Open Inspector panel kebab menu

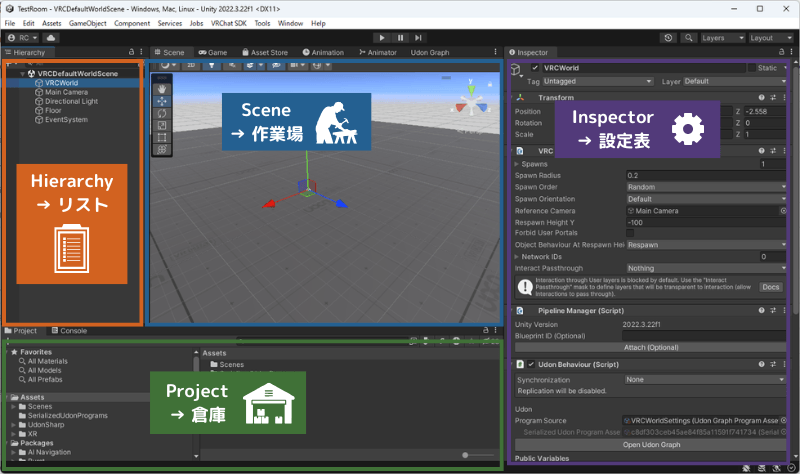point(791,52)
